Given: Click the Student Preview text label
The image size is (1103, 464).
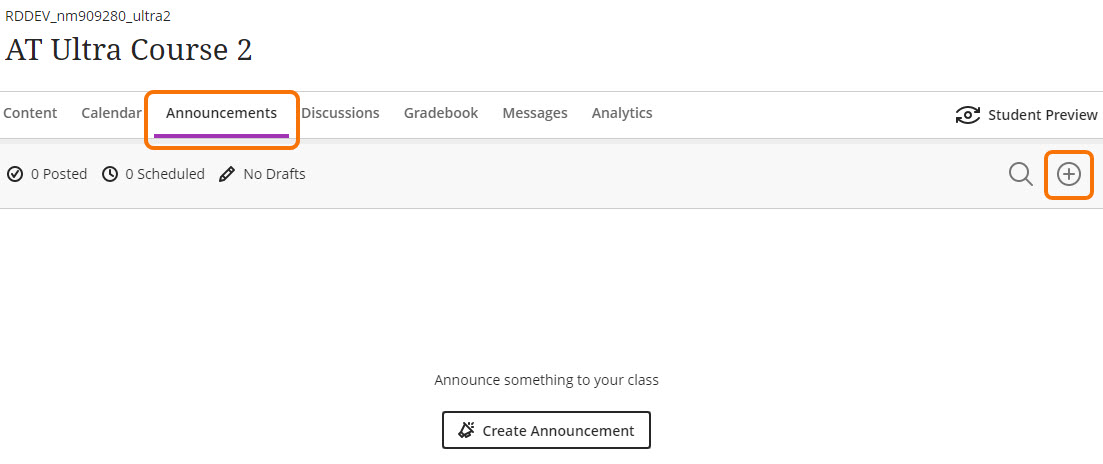Looking at the screenshot, I should pos(1042,115).
